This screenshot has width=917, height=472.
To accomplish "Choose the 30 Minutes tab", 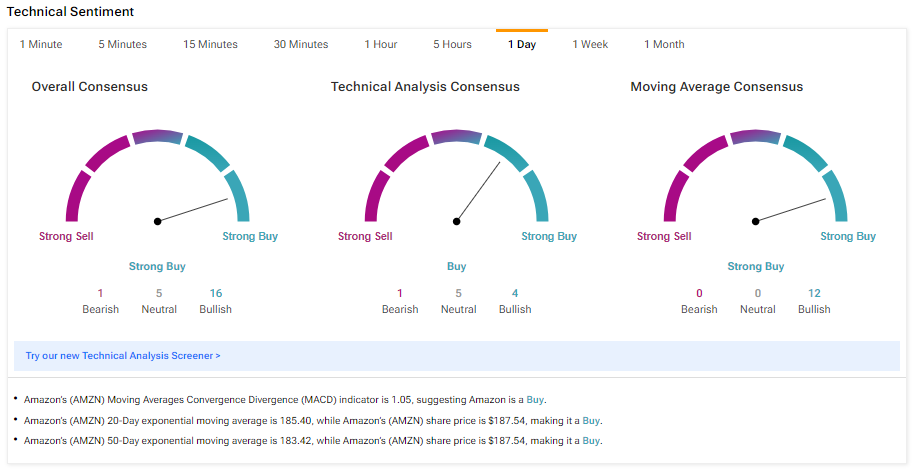I will pos(301,44).
